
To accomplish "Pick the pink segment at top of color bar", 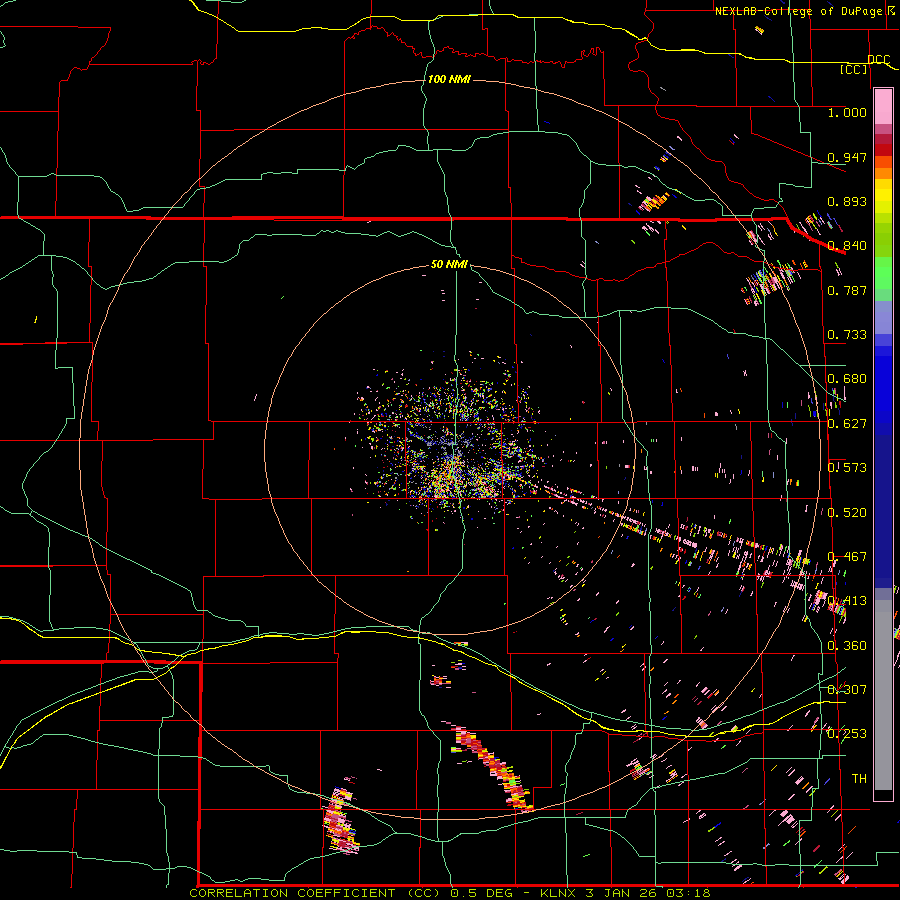I will [x=883, y=107].
